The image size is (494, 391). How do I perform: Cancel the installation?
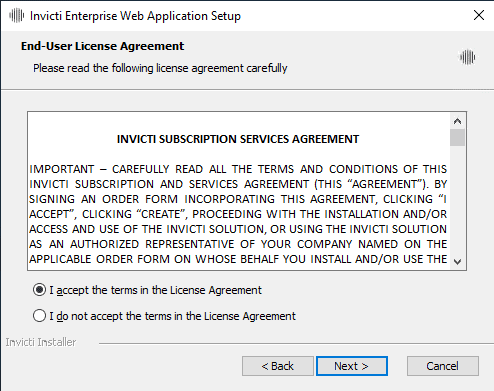point(443,366)
